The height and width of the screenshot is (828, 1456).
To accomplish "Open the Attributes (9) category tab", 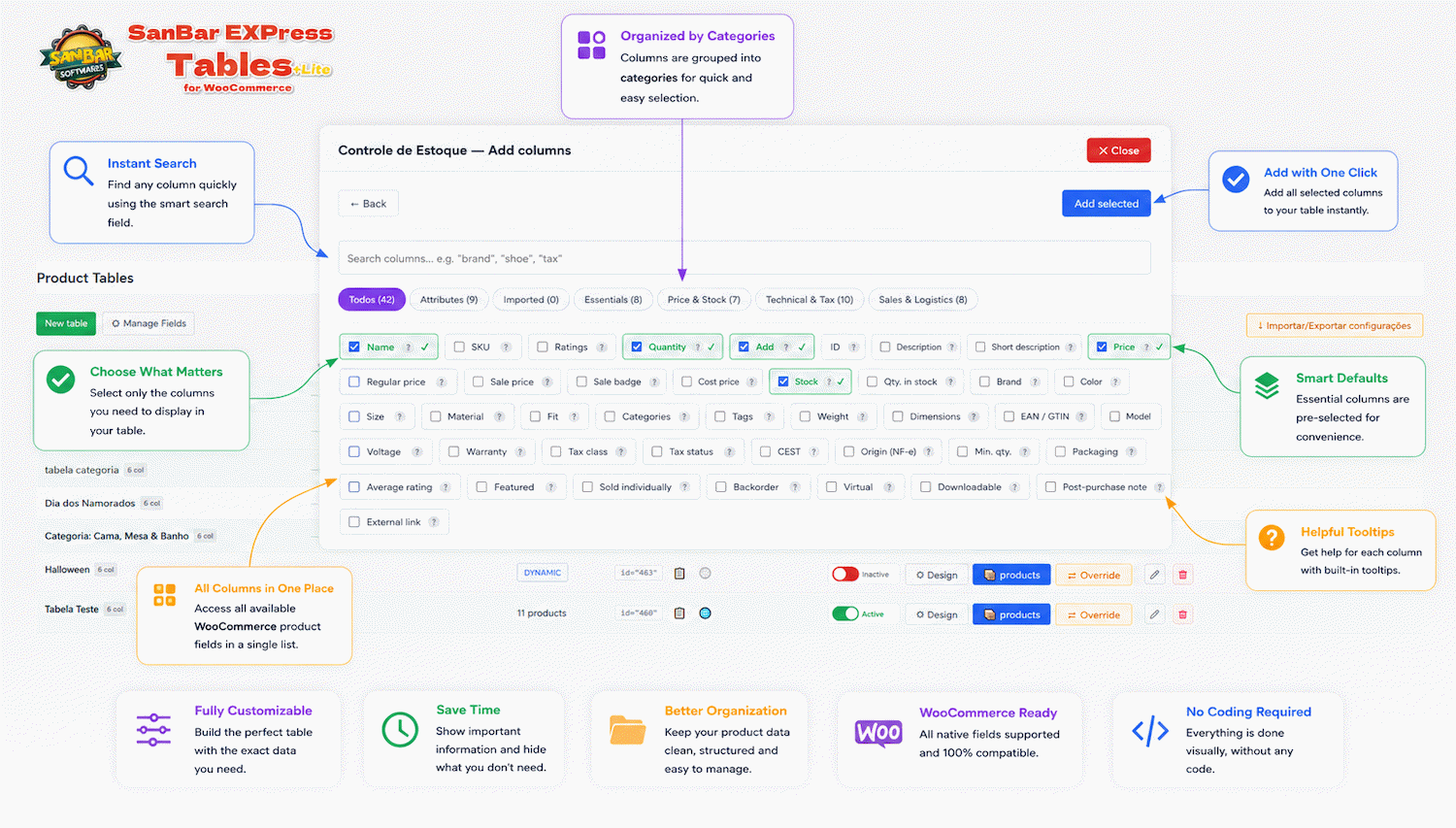I will click(x=448, y=300).
